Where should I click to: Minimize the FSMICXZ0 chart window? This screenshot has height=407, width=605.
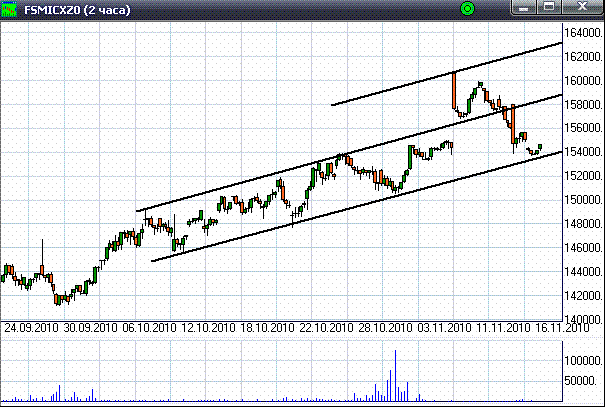click(524, 7)
